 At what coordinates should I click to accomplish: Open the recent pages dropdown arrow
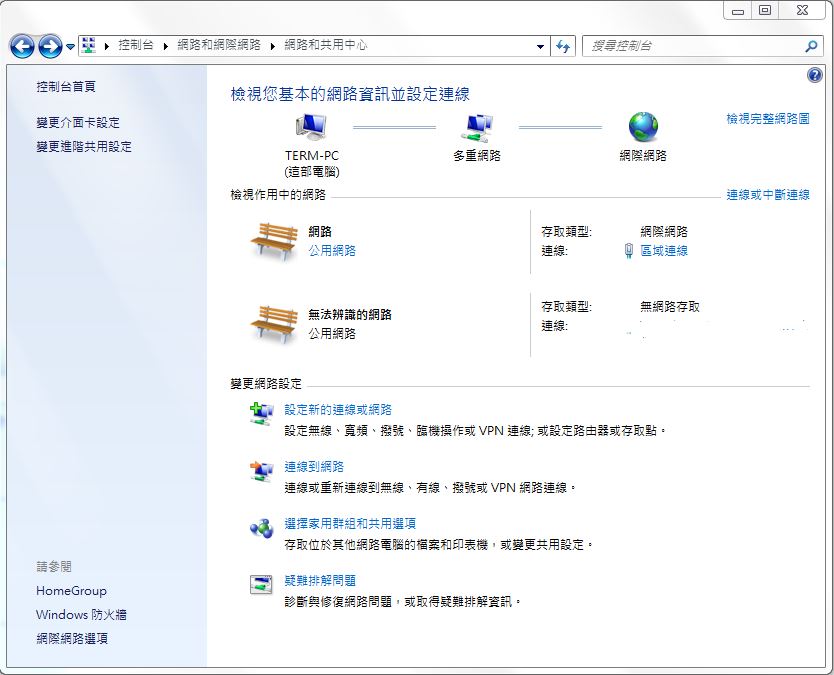coord(71,47)
